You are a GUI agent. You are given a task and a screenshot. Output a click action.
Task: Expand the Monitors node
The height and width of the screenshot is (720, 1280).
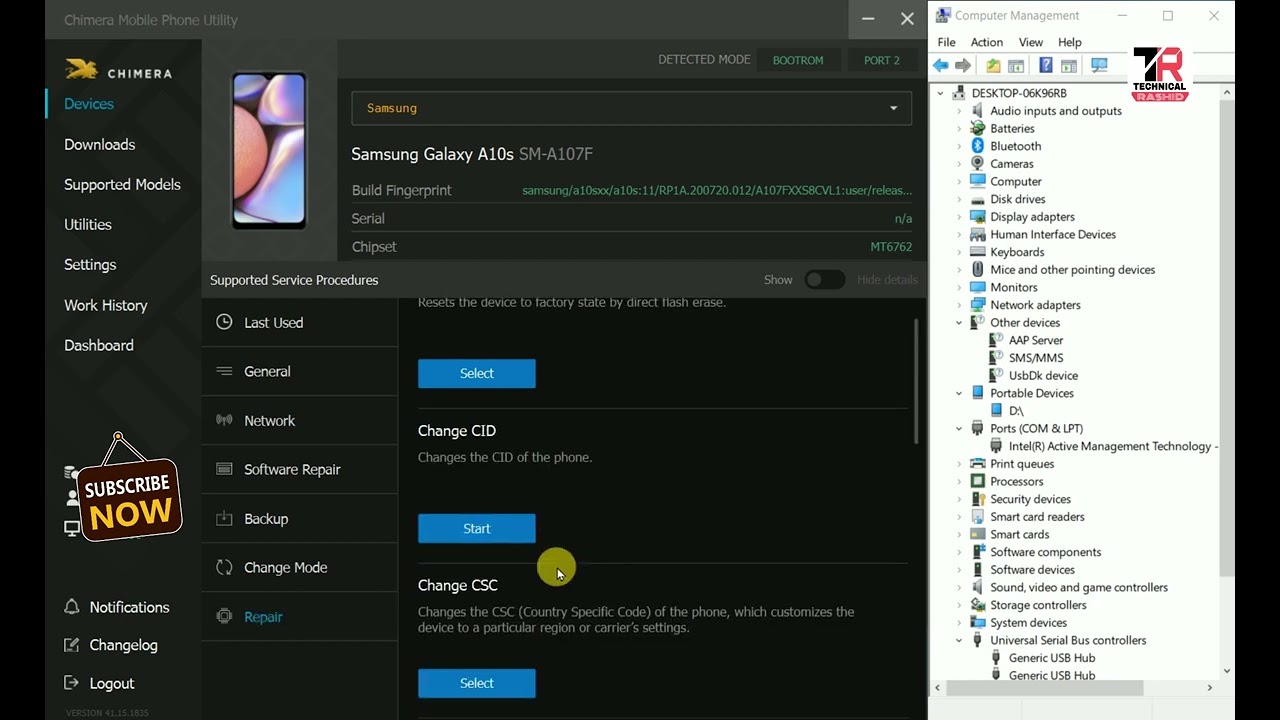(x=959, y=287)
